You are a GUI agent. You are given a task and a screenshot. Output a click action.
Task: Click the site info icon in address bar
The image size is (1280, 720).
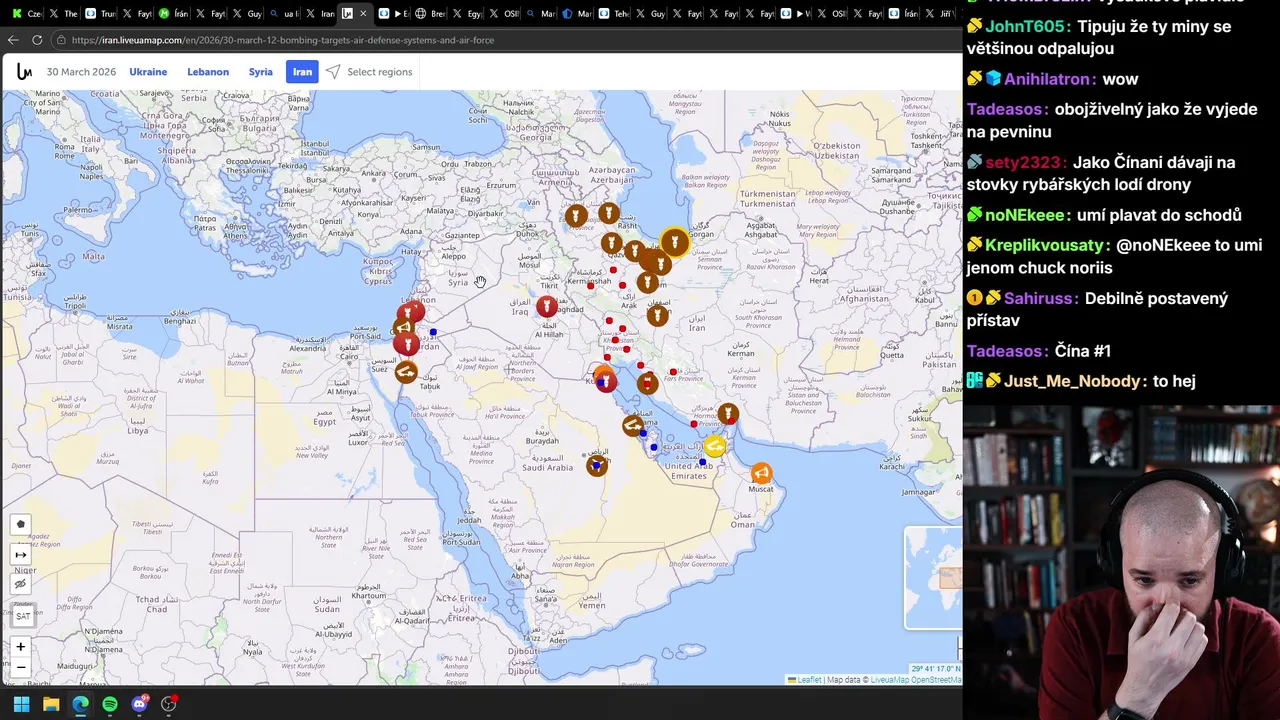(61, 40)
